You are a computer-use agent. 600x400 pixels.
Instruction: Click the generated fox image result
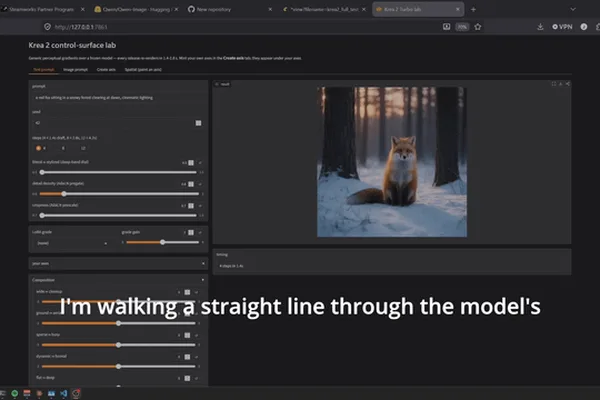click(392, 162)
